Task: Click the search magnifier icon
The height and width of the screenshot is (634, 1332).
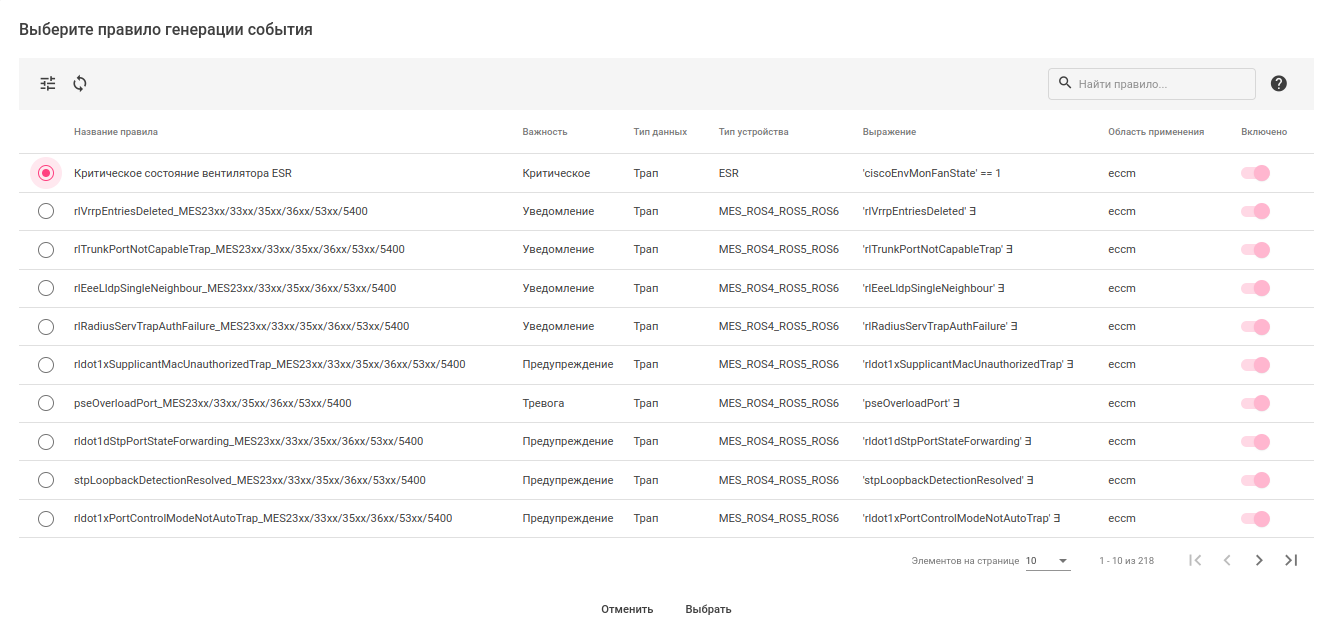Action: 1065,83
